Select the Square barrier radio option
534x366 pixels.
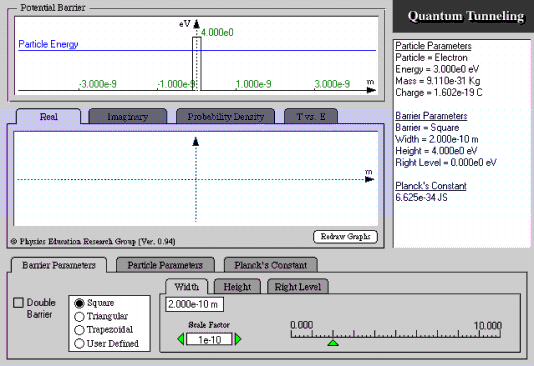[x=79, y=303]
